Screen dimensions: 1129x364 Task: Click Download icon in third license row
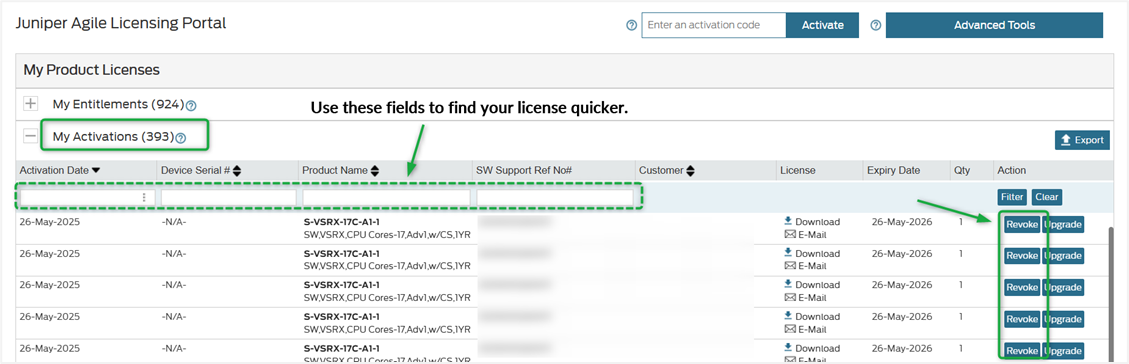[788, 284]
